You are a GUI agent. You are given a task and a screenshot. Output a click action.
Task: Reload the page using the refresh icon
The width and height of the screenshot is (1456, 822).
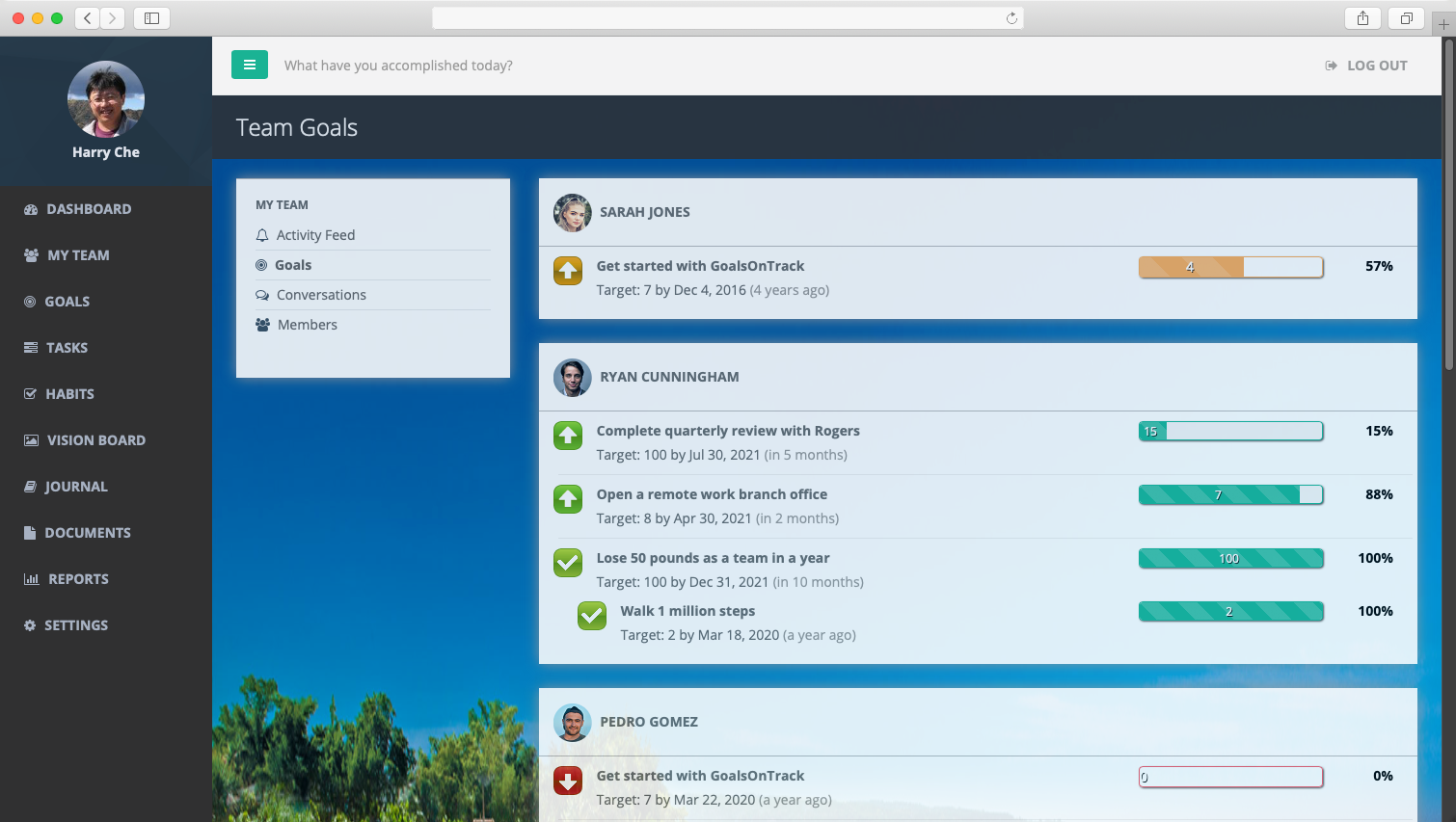(1011, 18)
